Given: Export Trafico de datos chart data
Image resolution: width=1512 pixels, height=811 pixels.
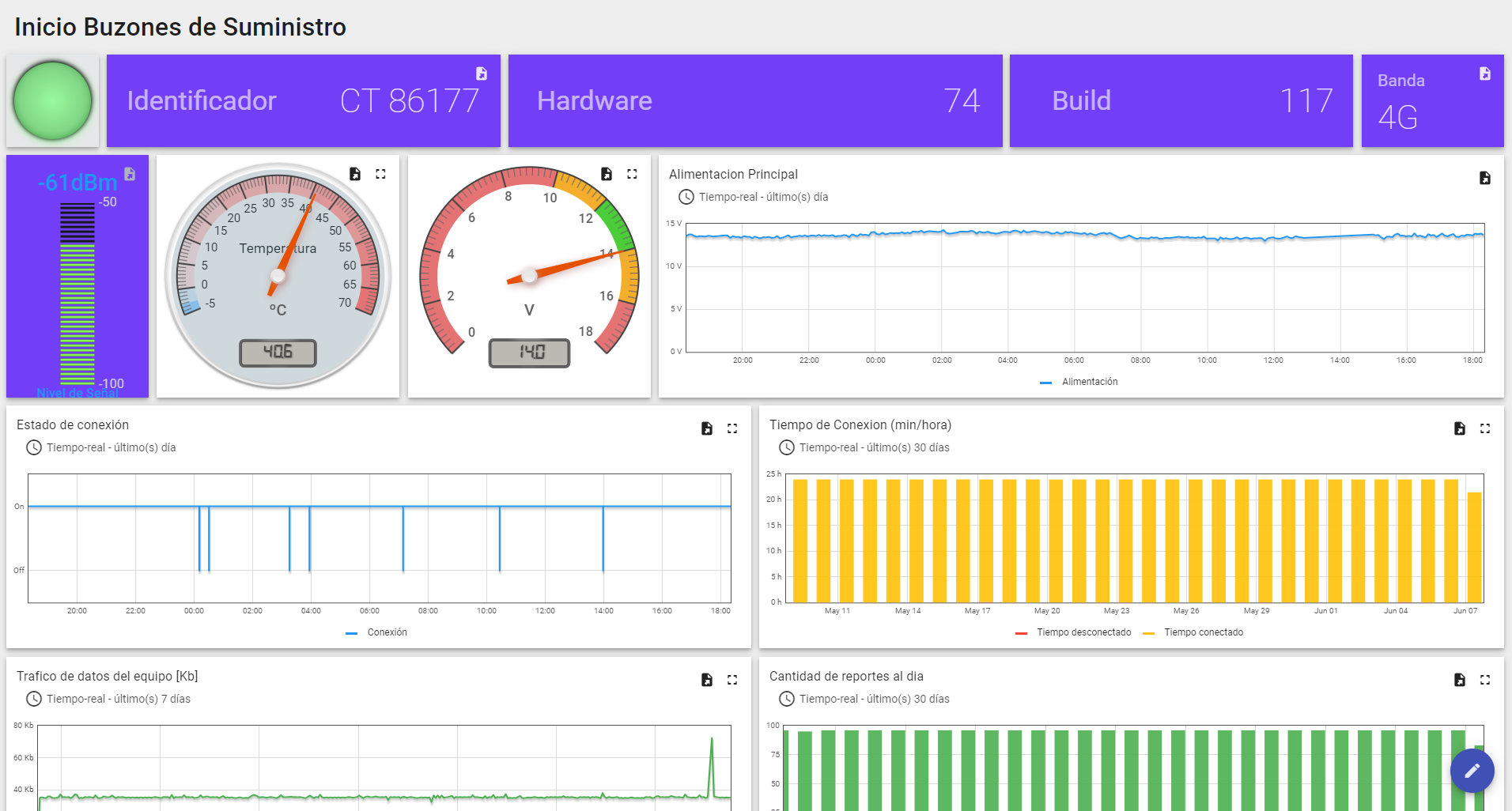Looking at the screenshot, I should [707, 680].
